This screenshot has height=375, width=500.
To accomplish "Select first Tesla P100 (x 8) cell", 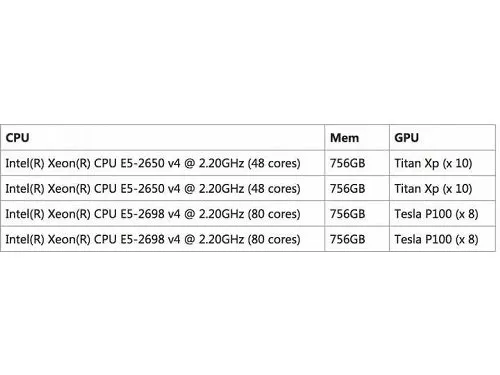I will point(442,214).
